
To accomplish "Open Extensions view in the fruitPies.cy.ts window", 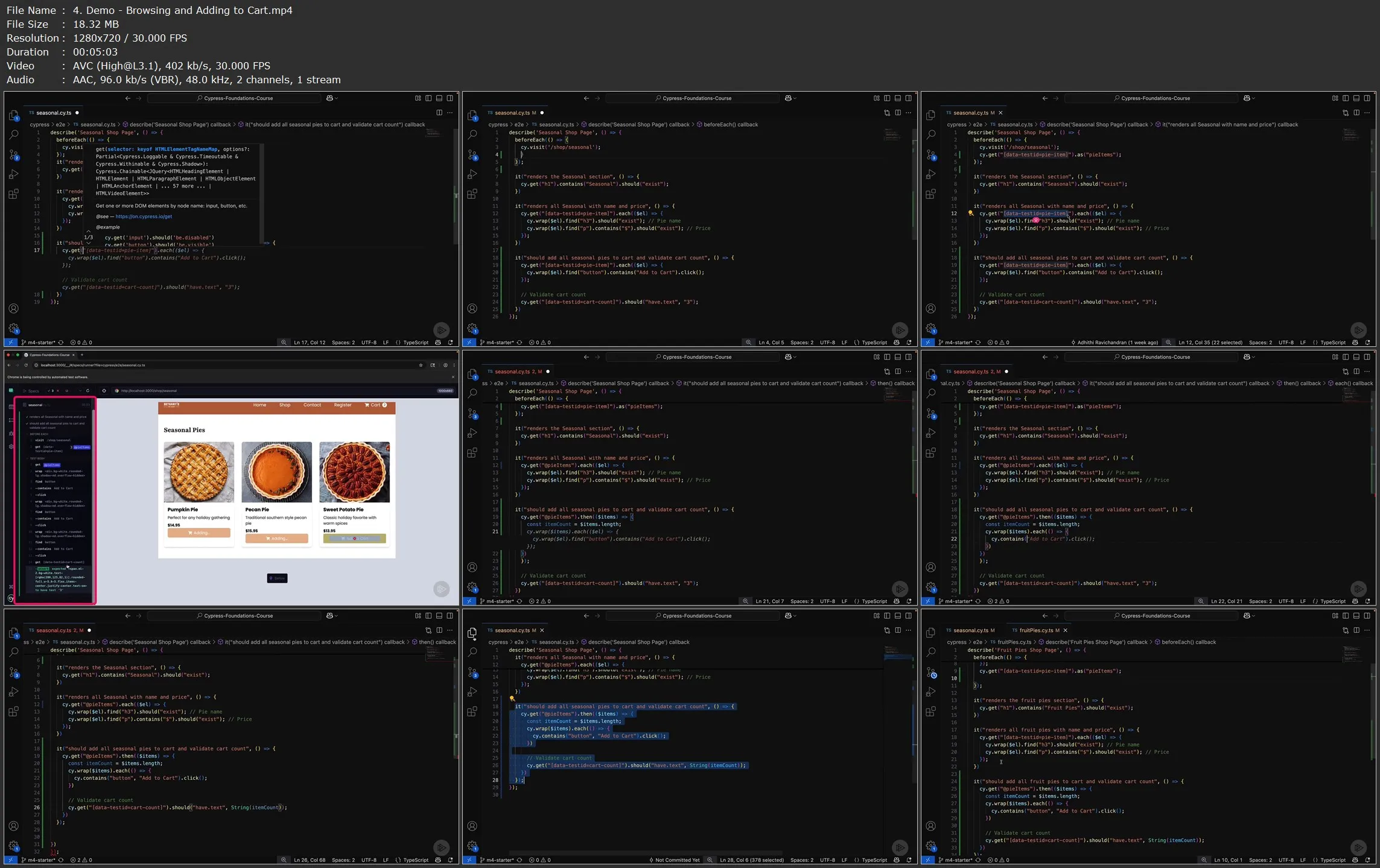I will pos(931,712).
